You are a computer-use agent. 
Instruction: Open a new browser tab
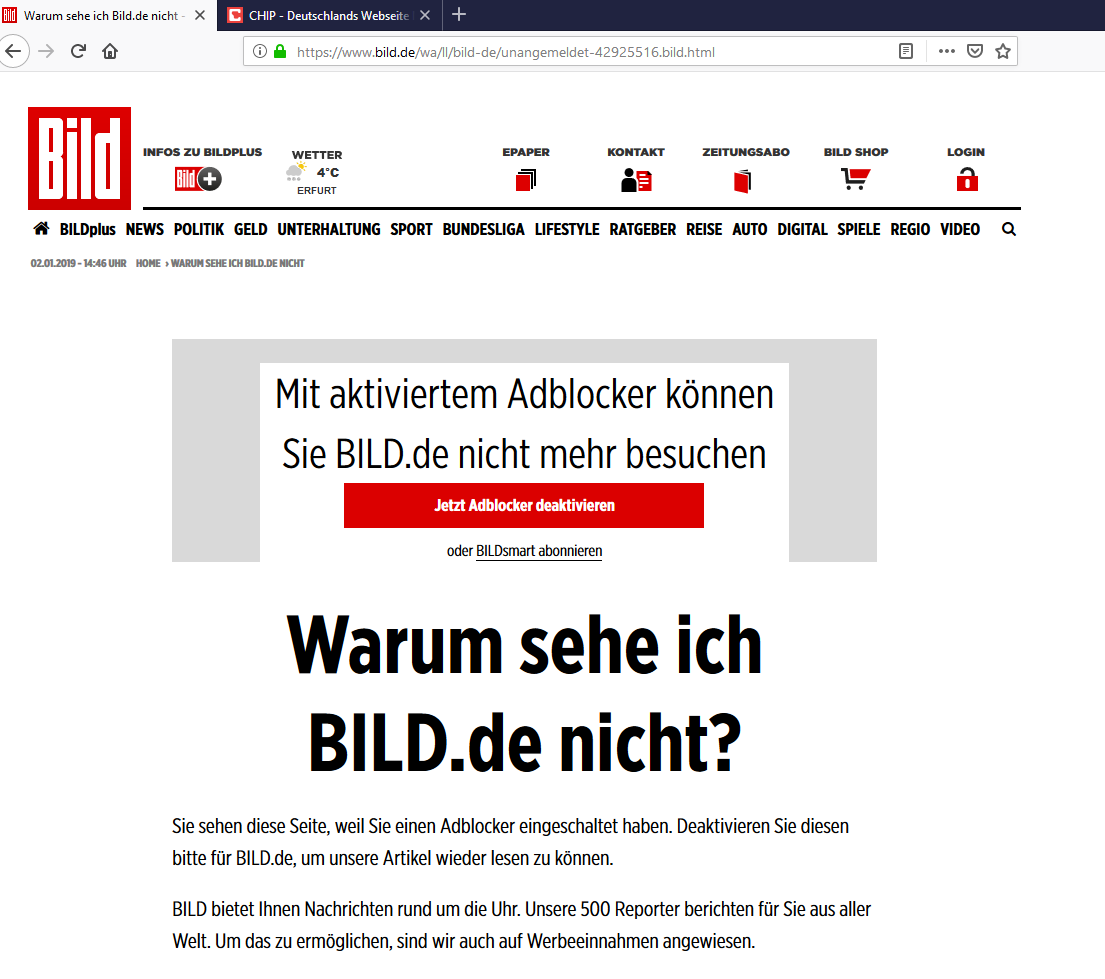click(x=459, y=14)
